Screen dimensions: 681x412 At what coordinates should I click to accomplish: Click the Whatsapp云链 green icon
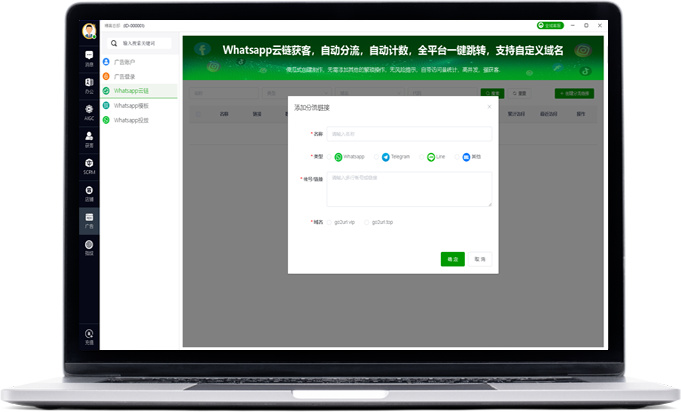pos(106,91)
